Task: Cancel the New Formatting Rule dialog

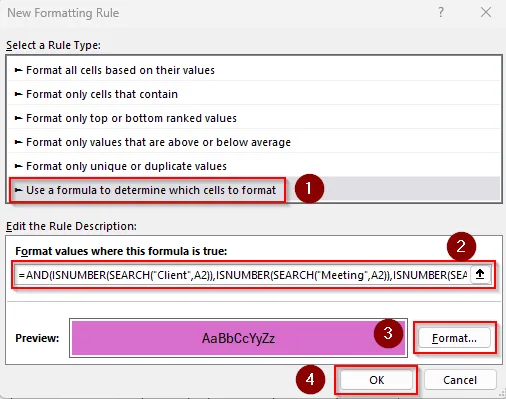Action: (460, 380)
